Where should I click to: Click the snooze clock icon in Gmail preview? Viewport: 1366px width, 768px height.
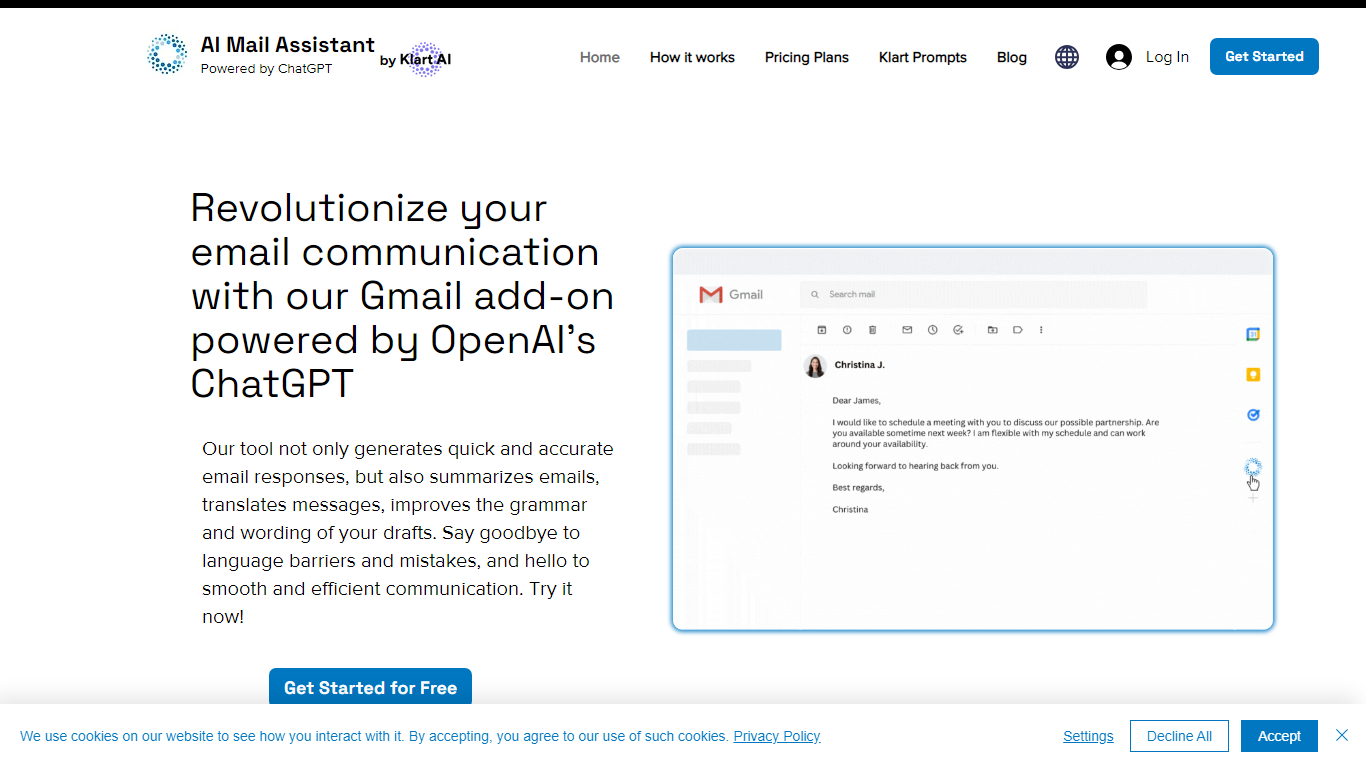(932, 330)
